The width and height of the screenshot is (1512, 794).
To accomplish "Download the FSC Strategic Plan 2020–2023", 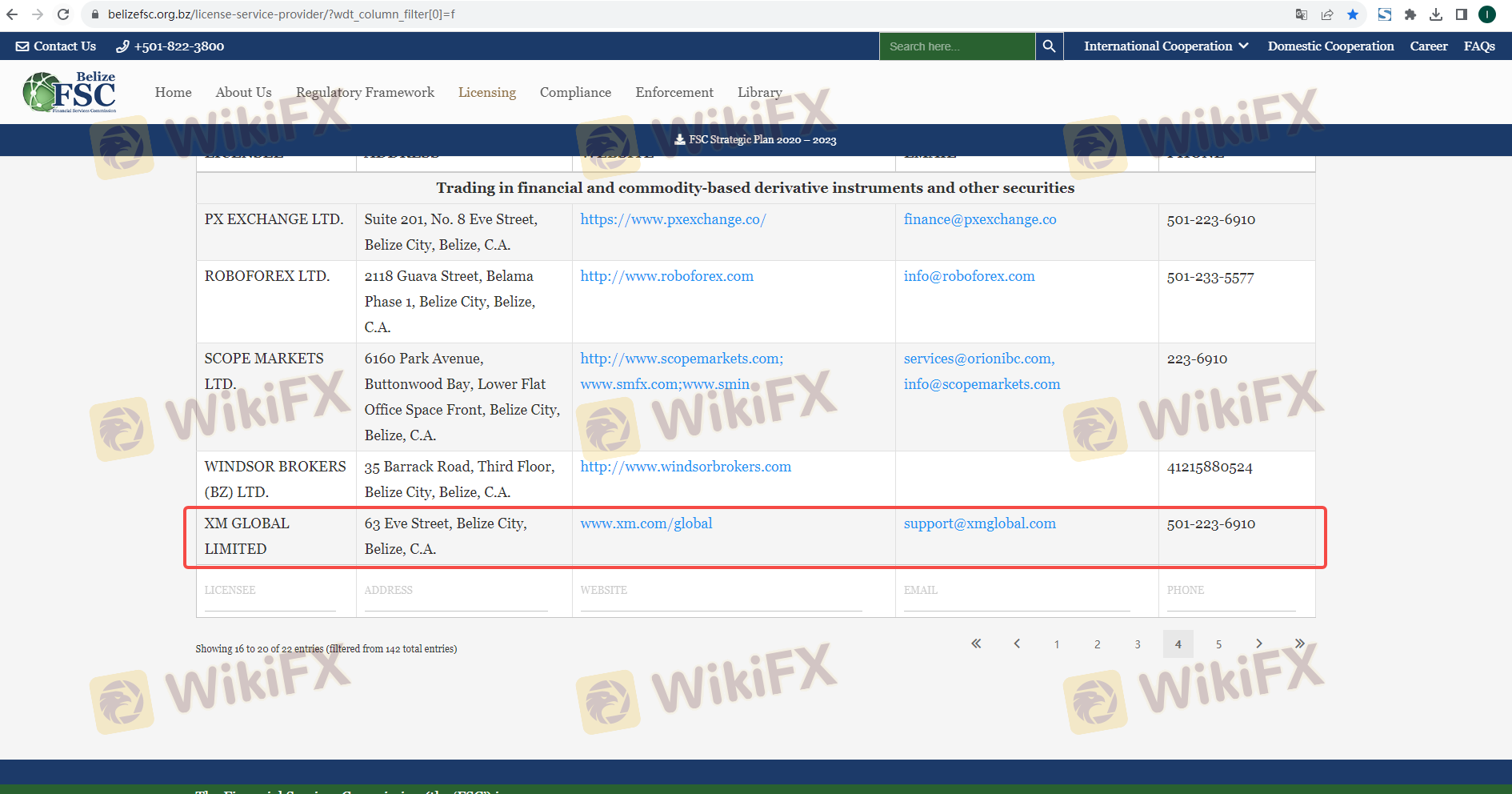I will (x=755, y=140).
